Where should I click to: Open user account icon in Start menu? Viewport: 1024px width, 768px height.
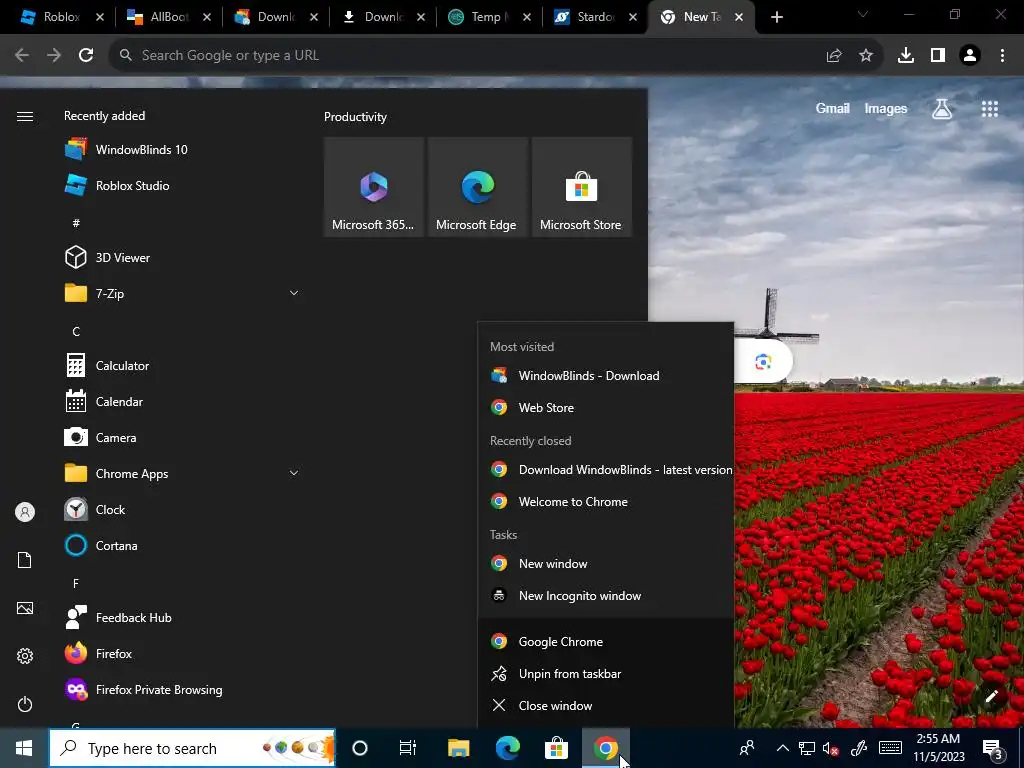(25, 512)
